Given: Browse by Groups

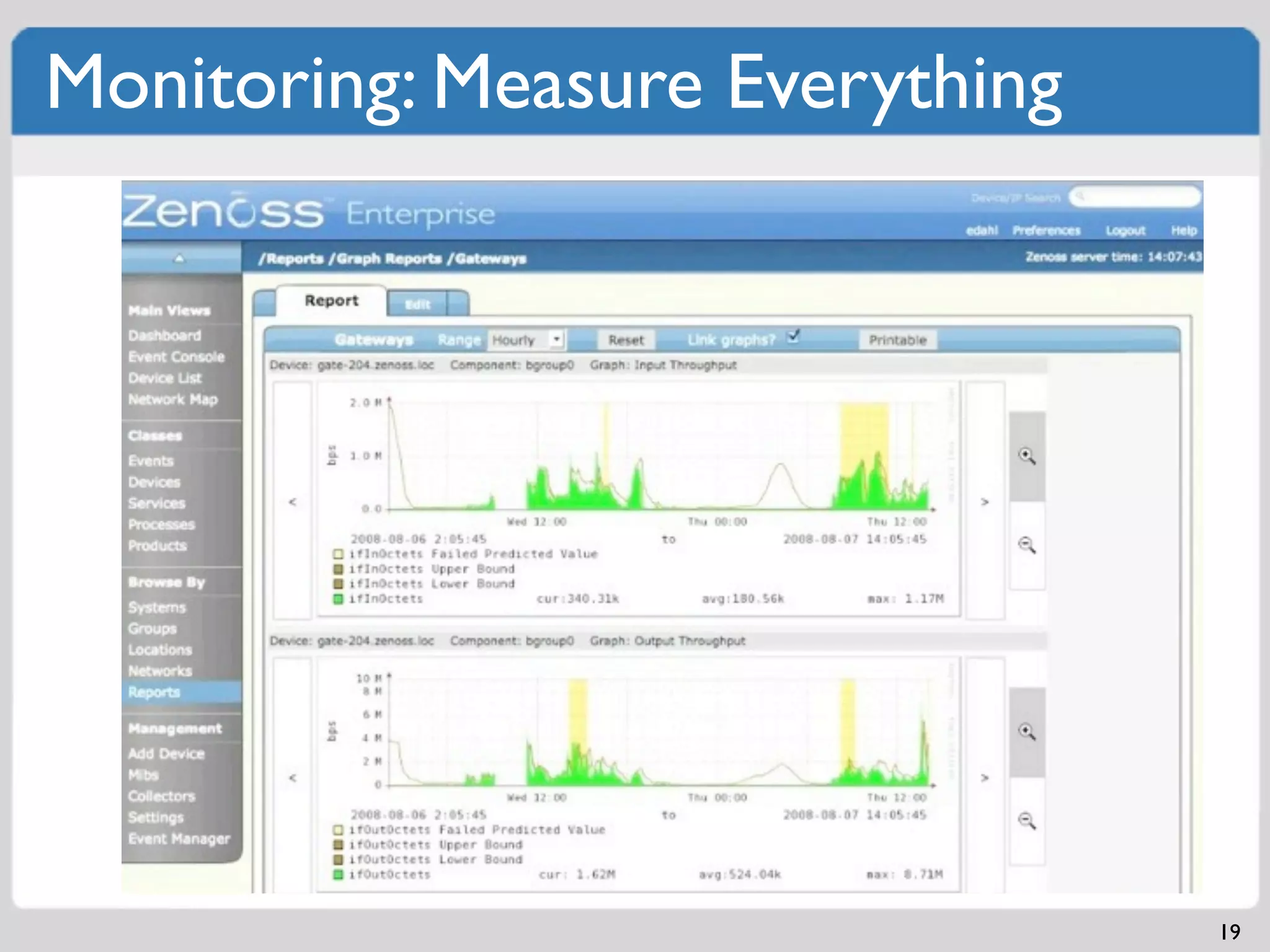Looking at the screenshot, I should click(x=152, y=628).
